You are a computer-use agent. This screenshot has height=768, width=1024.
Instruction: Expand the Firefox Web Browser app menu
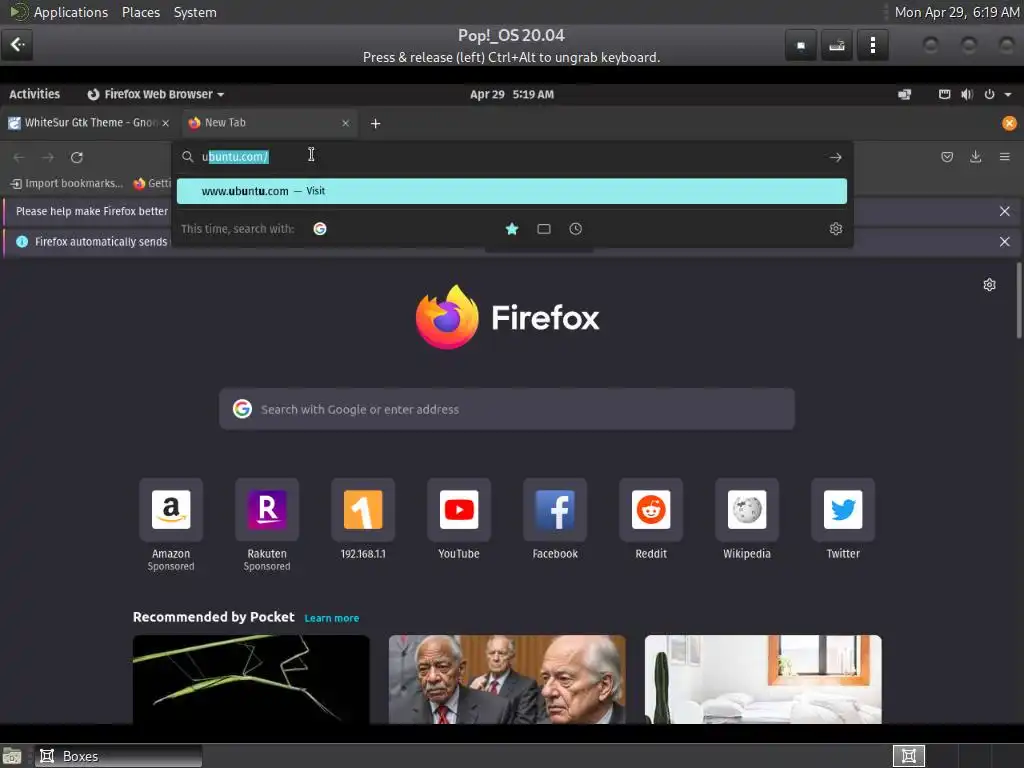coord(156,94)
